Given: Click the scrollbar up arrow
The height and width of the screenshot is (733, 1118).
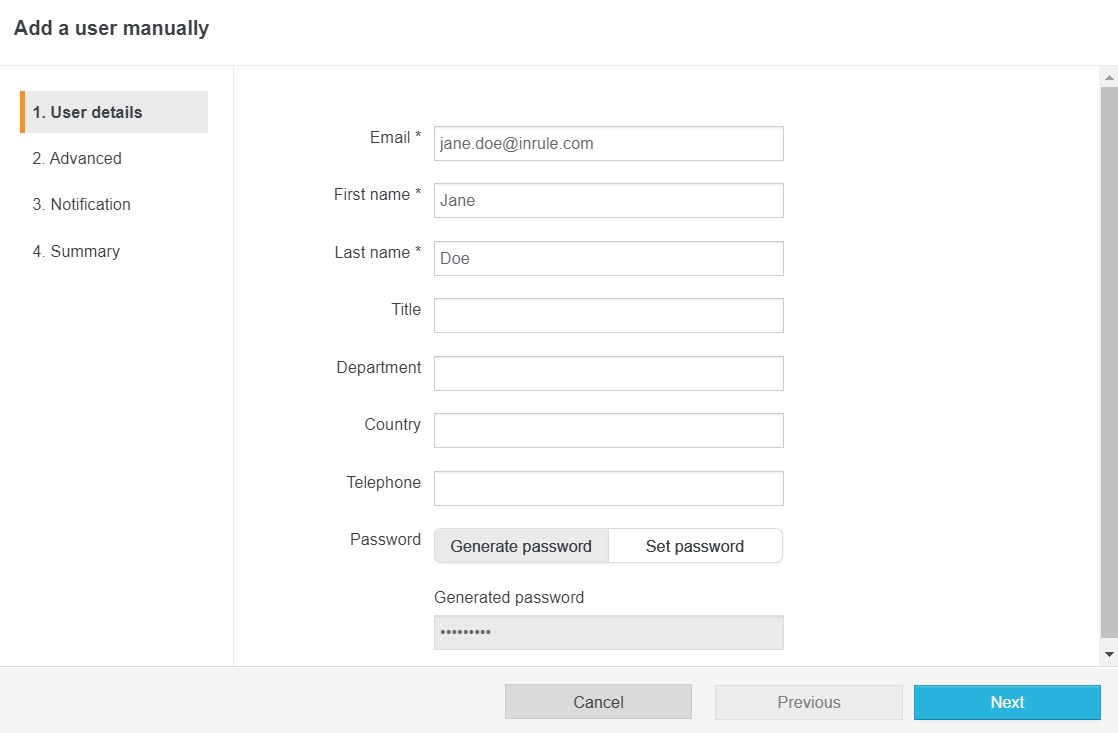Looking at the screenshot, I should (x=1109, y=76).
